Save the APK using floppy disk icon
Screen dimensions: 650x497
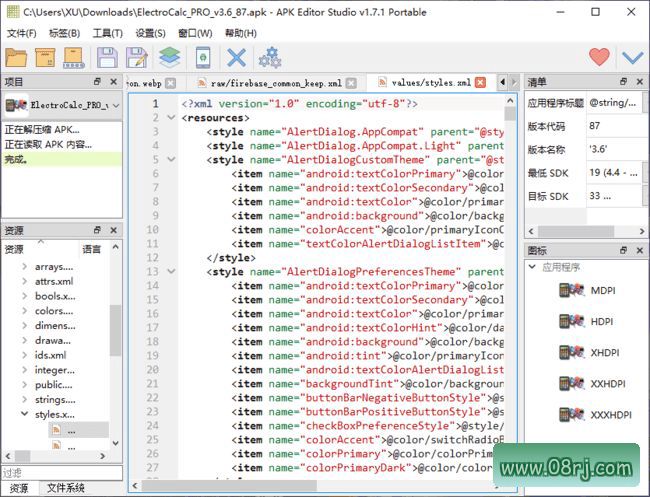point(107,58)
